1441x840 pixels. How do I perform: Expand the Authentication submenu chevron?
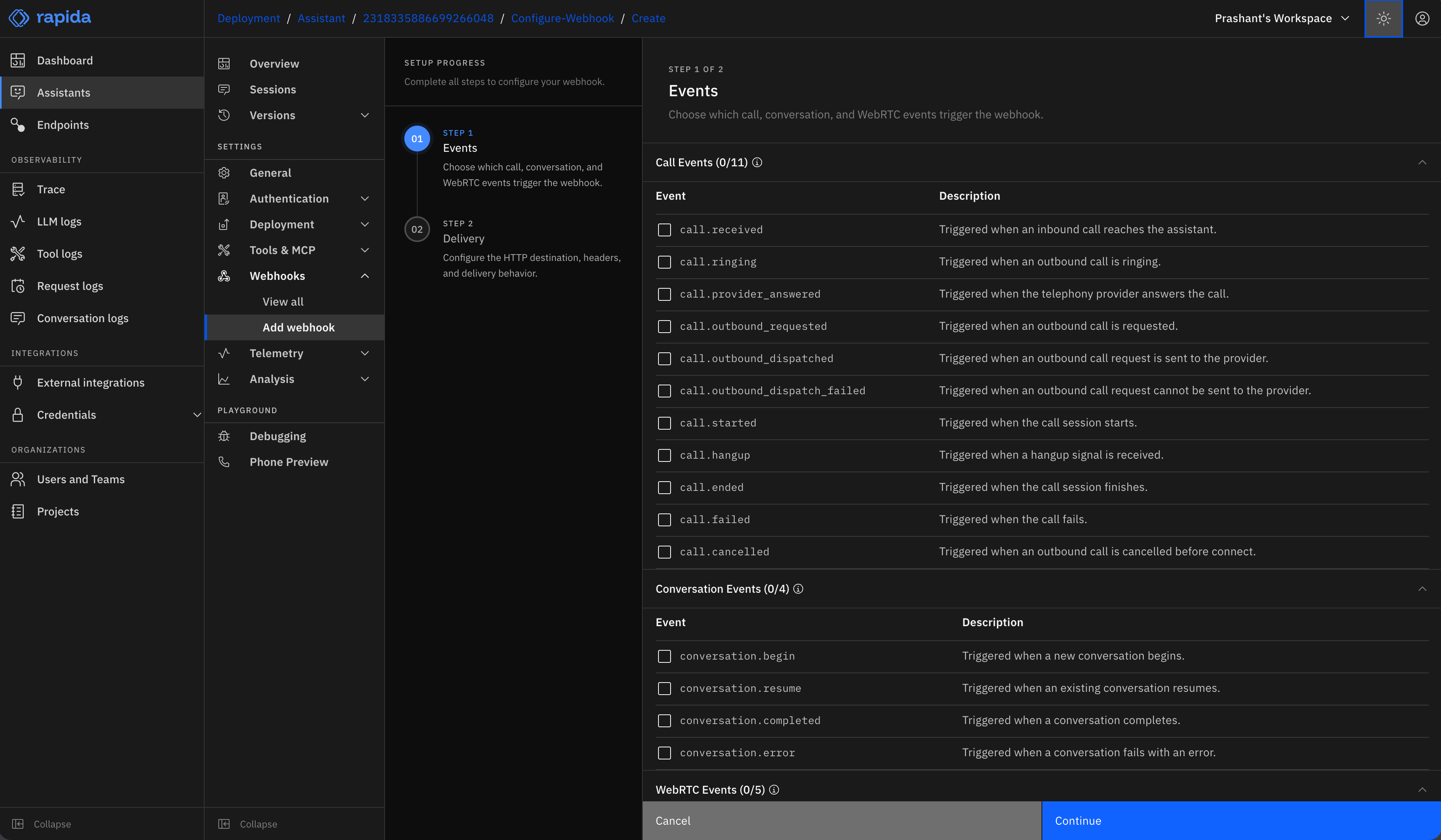pyautogui.click(x=365, y=199)
